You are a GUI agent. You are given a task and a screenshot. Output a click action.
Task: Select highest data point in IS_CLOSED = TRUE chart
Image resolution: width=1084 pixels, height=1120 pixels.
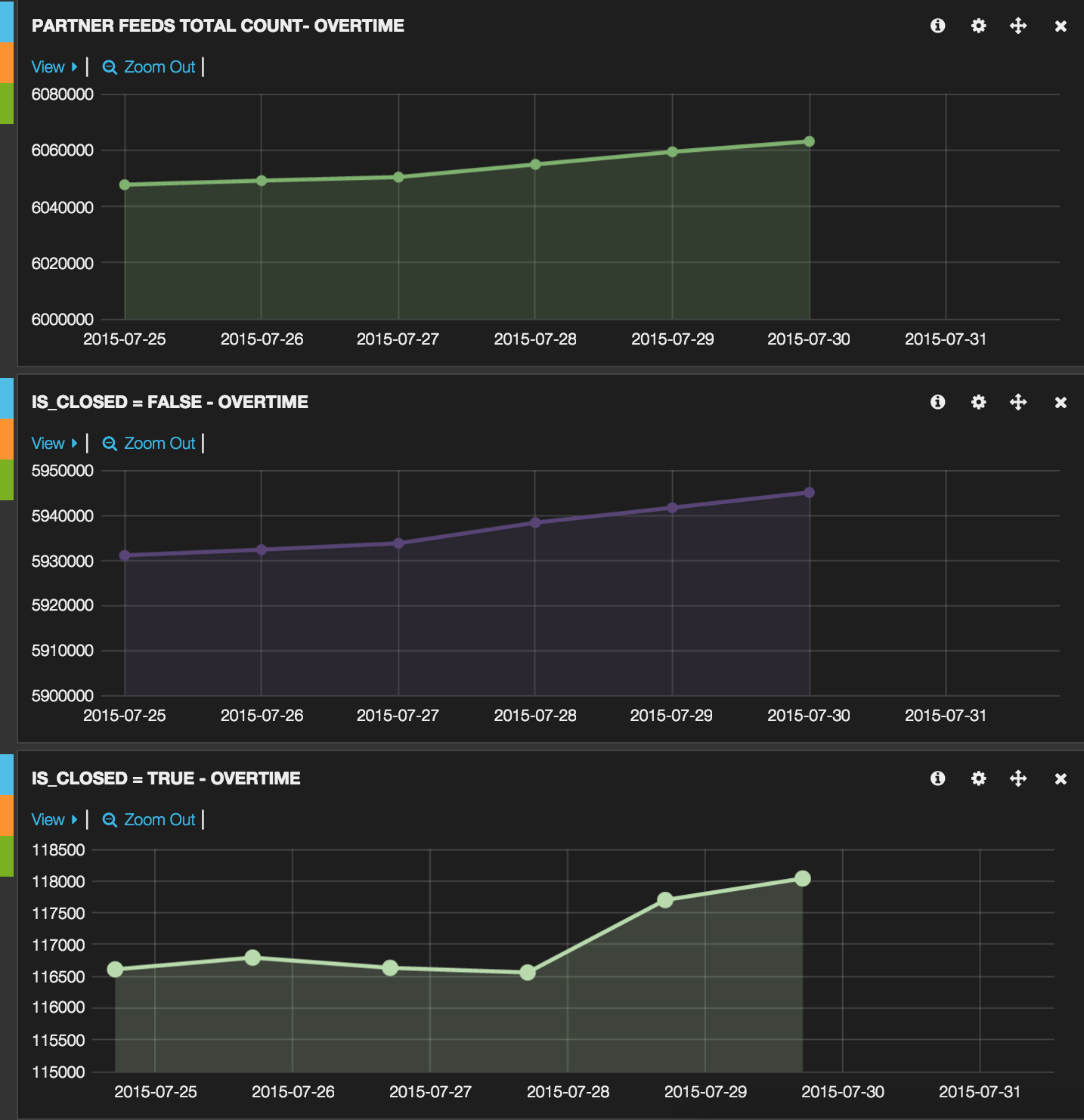(803, 878)
